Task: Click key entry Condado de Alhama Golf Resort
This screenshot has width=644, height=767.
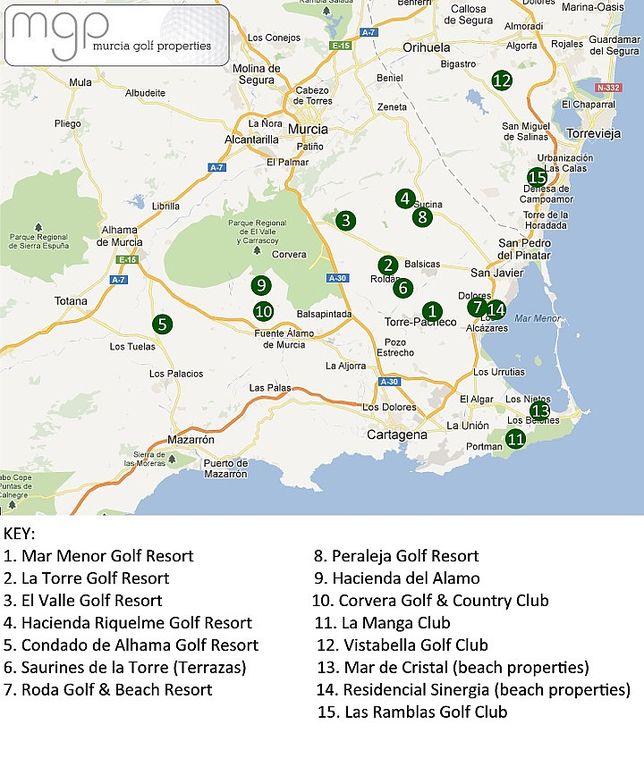Action: (131, 645)
